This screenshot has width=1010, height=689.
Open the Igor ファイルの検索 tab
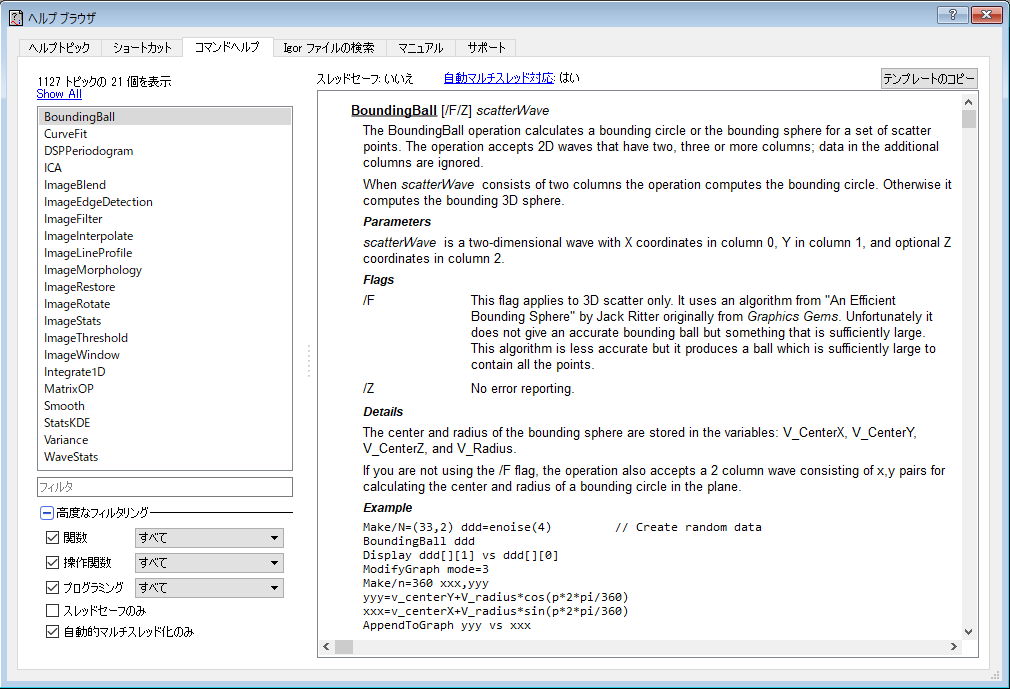point(329,48)
